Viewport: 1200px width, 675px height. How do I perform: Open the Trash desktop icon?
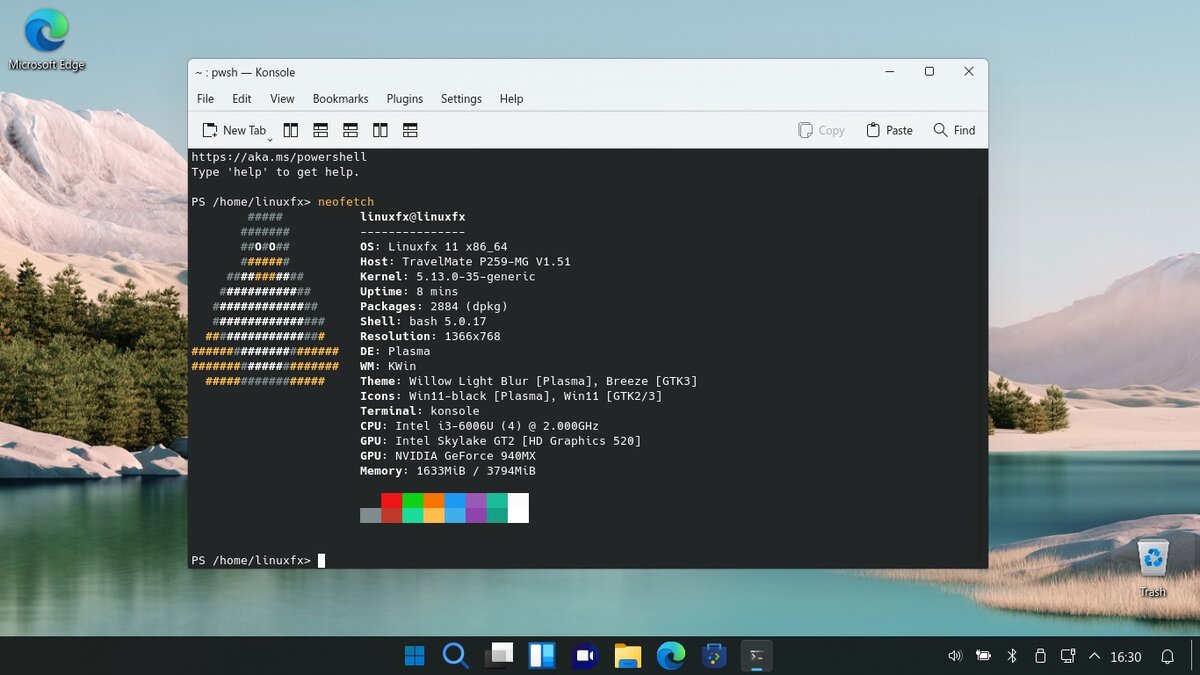1153,568
